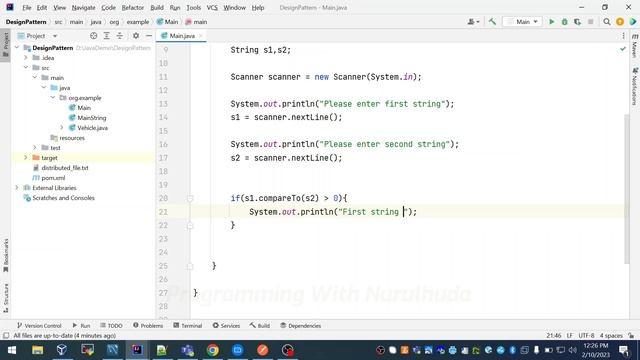Click the editor vertical scrollbar

coord(627,189)
